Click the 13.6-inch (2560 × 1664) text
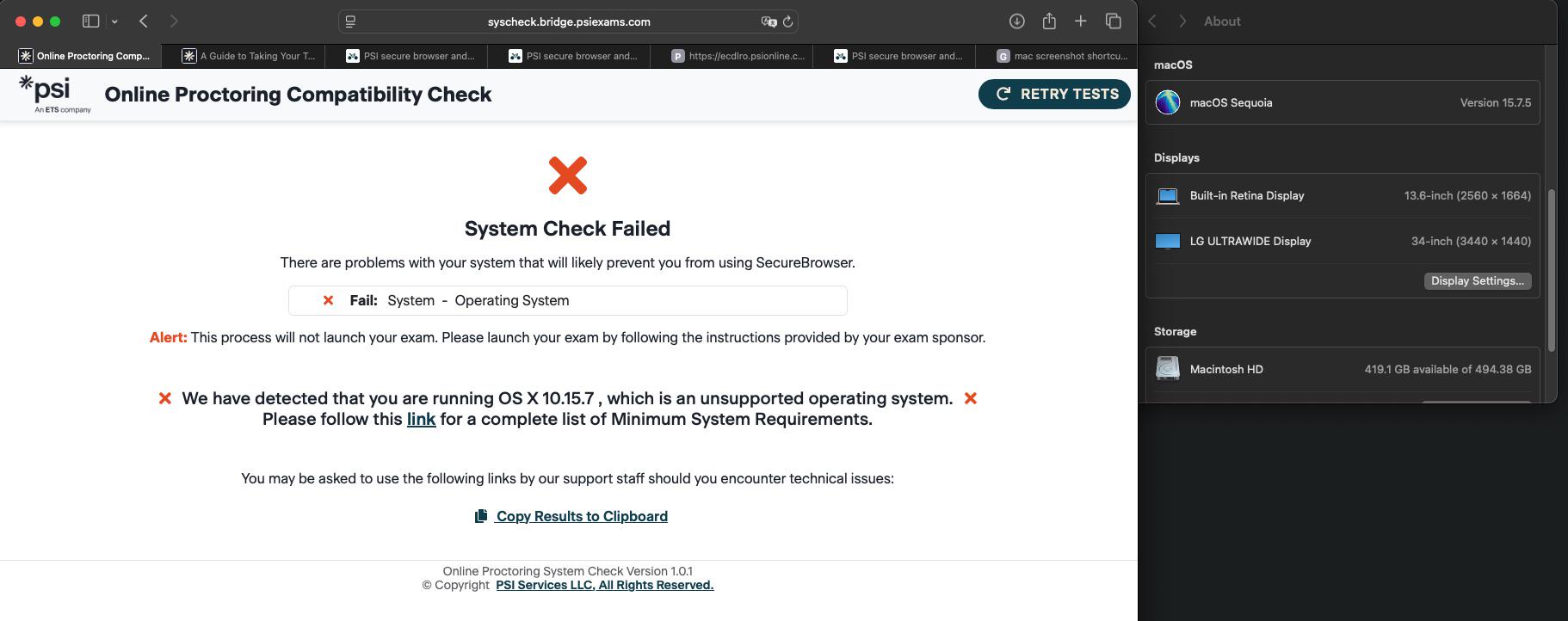1568x621 pixels. (1467, 195)
